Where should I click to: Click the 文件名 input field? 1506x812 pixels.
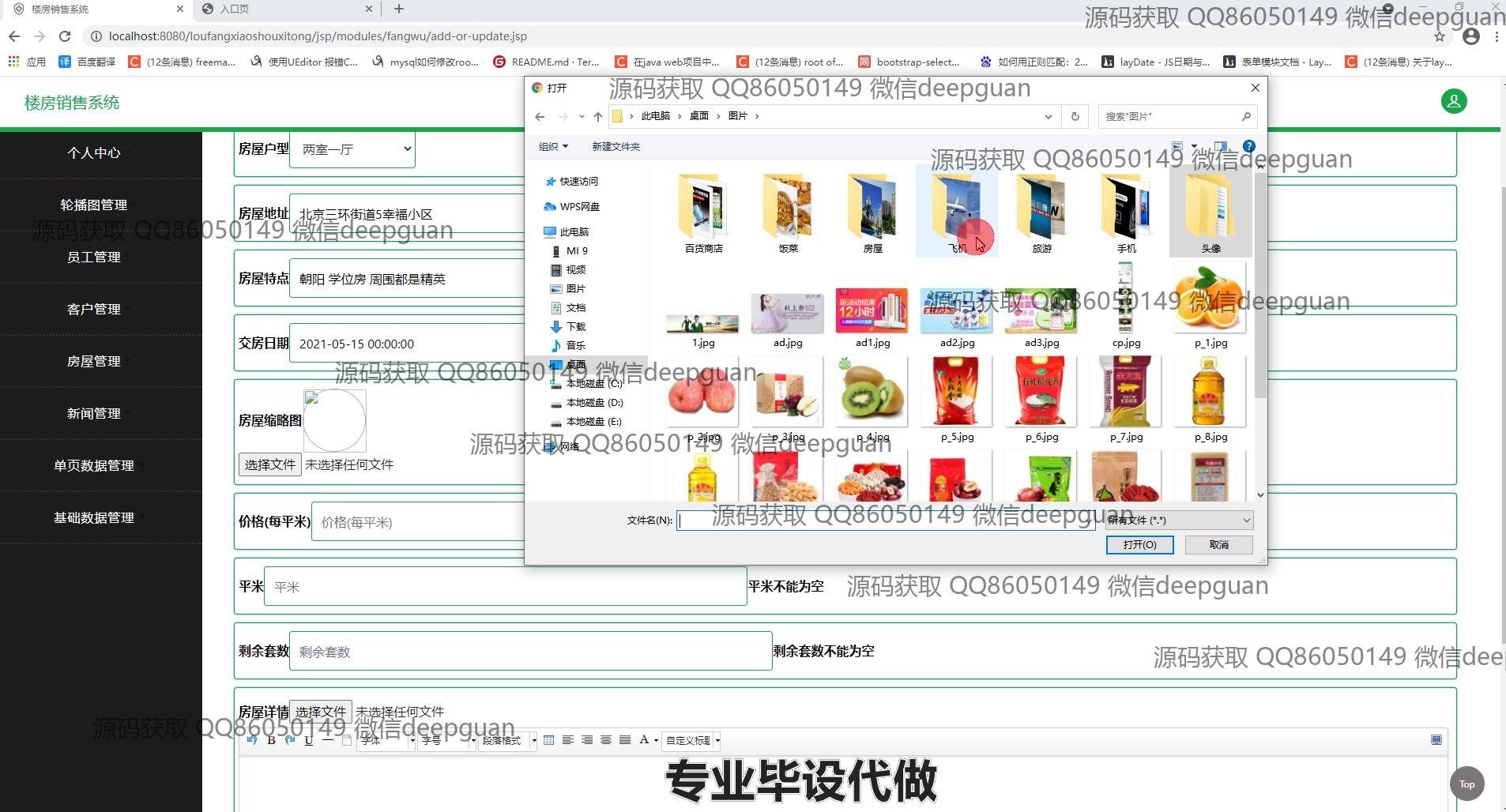(885, 520)
